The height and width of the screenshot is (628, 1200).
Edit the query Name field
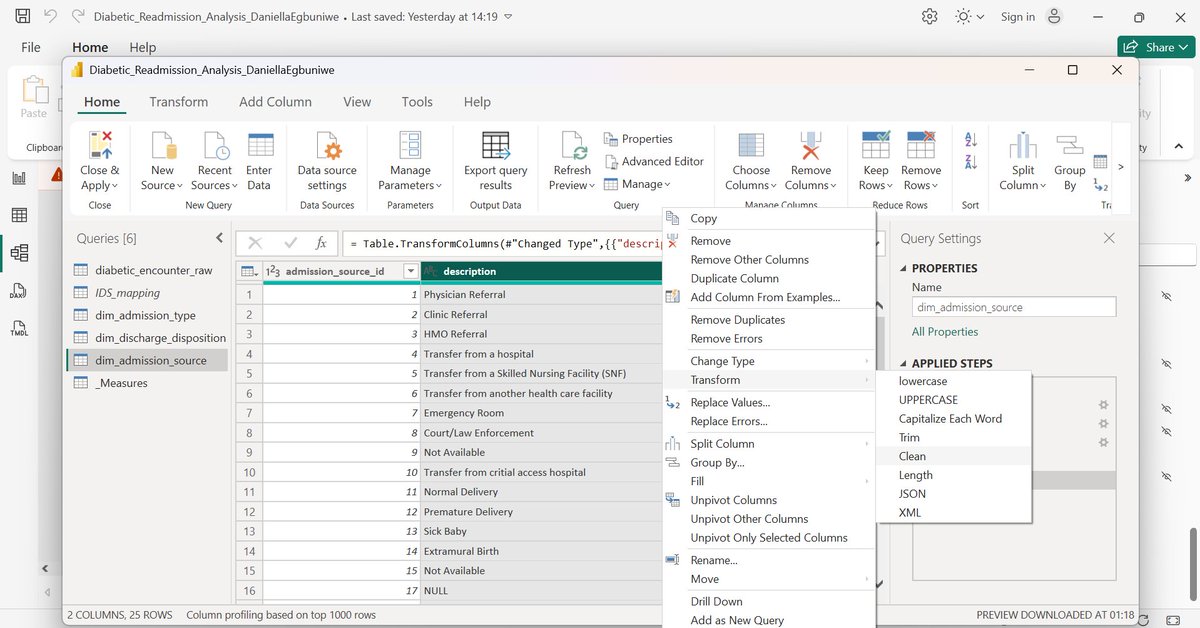(x=1014, y=308)
